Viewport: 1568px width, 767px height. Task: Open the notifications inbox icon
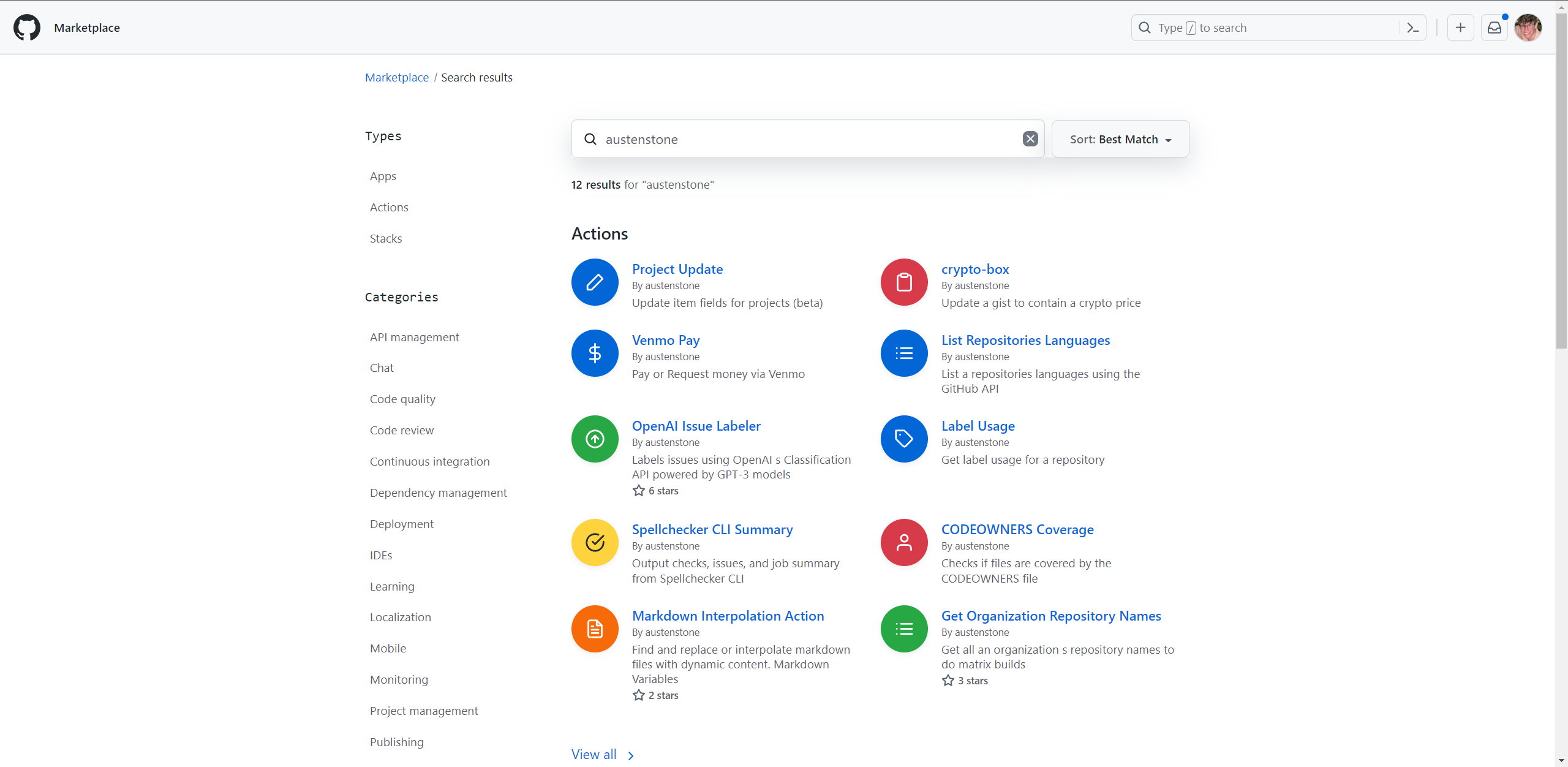tap(1494, 28)
